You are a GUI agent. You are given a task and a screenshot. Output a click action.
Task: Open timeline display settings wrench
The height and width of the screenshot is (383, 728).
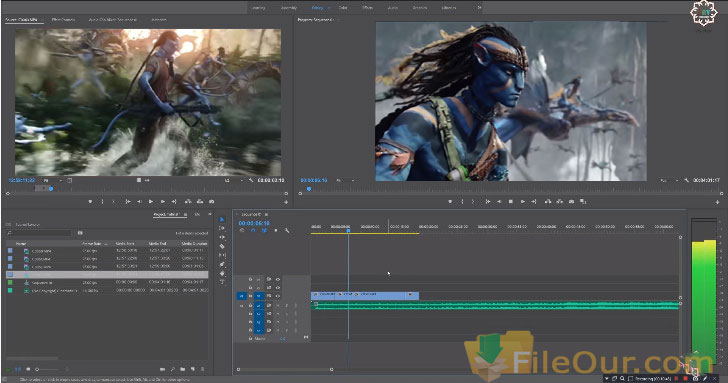click(x=287, y=230)
